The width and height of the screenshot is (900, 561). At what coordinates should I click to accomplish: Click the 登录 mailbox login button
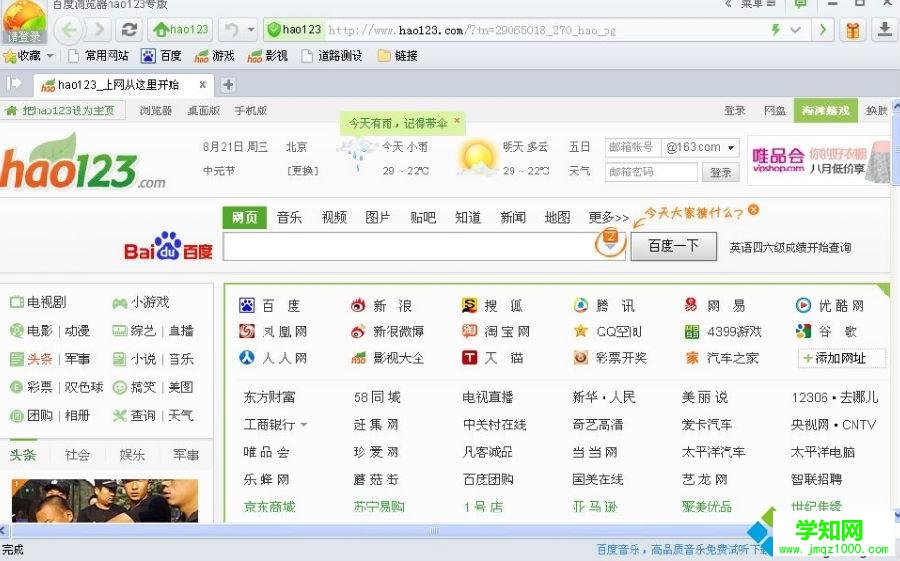pyautogui.click(x=720, y=172)
